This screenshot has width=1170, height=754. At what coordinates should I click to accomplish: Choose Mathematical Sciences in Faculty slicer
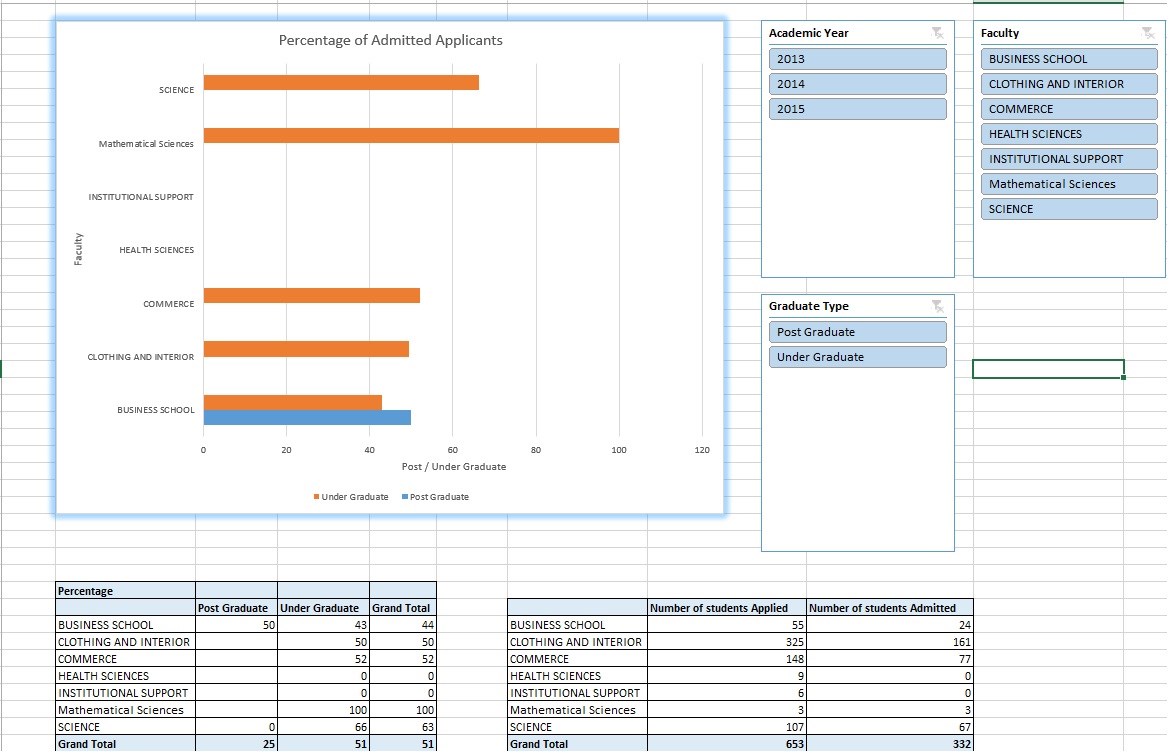1068,184
